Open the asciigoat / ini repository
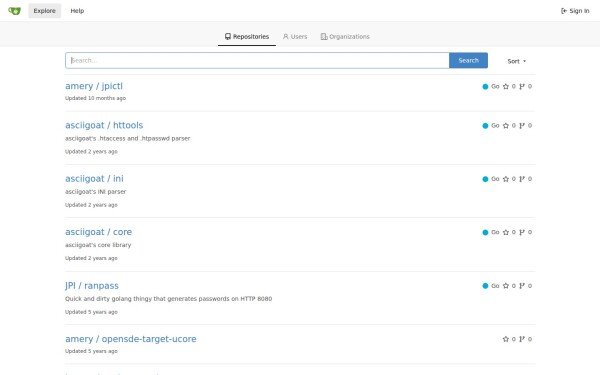This screenshot has width=600, height=375. click(94, 179)
